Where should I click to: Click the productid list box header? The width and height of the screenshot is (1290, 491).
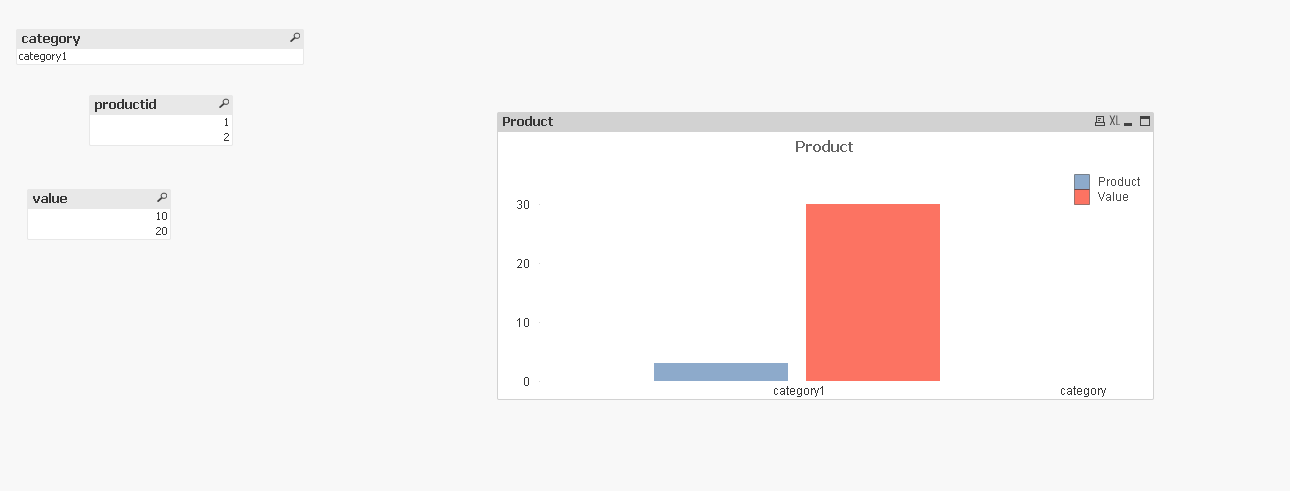pyautogui.click(x=150, y=104)
